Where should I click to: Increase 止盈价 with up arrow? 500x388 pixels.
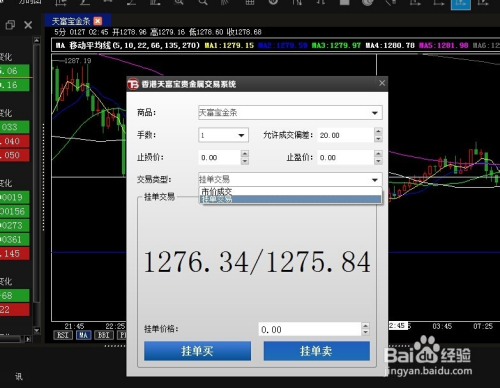(x=378, y=154)
